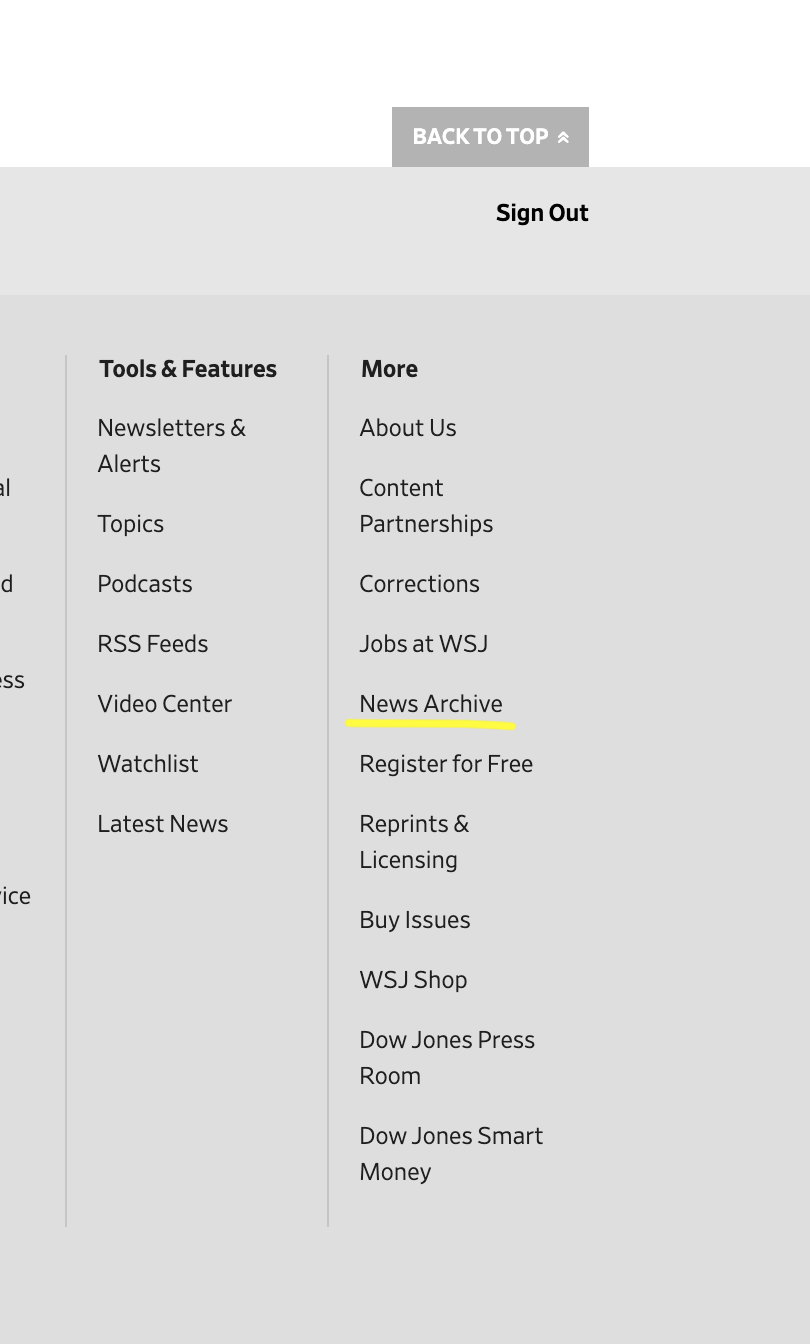Screen dimensions: 810x1344
Task: Go to Topics page
Action: (131, 524)
